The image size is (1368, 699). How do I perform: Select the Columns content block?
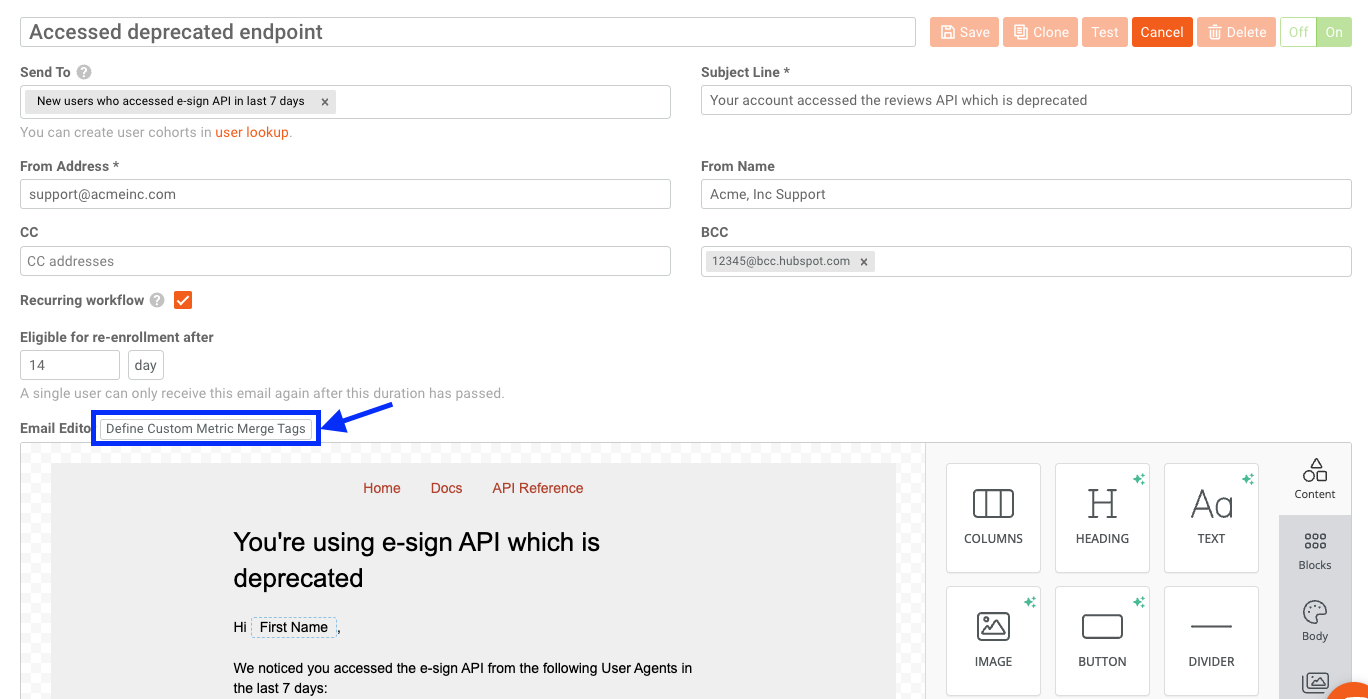(x=993, y=518)
